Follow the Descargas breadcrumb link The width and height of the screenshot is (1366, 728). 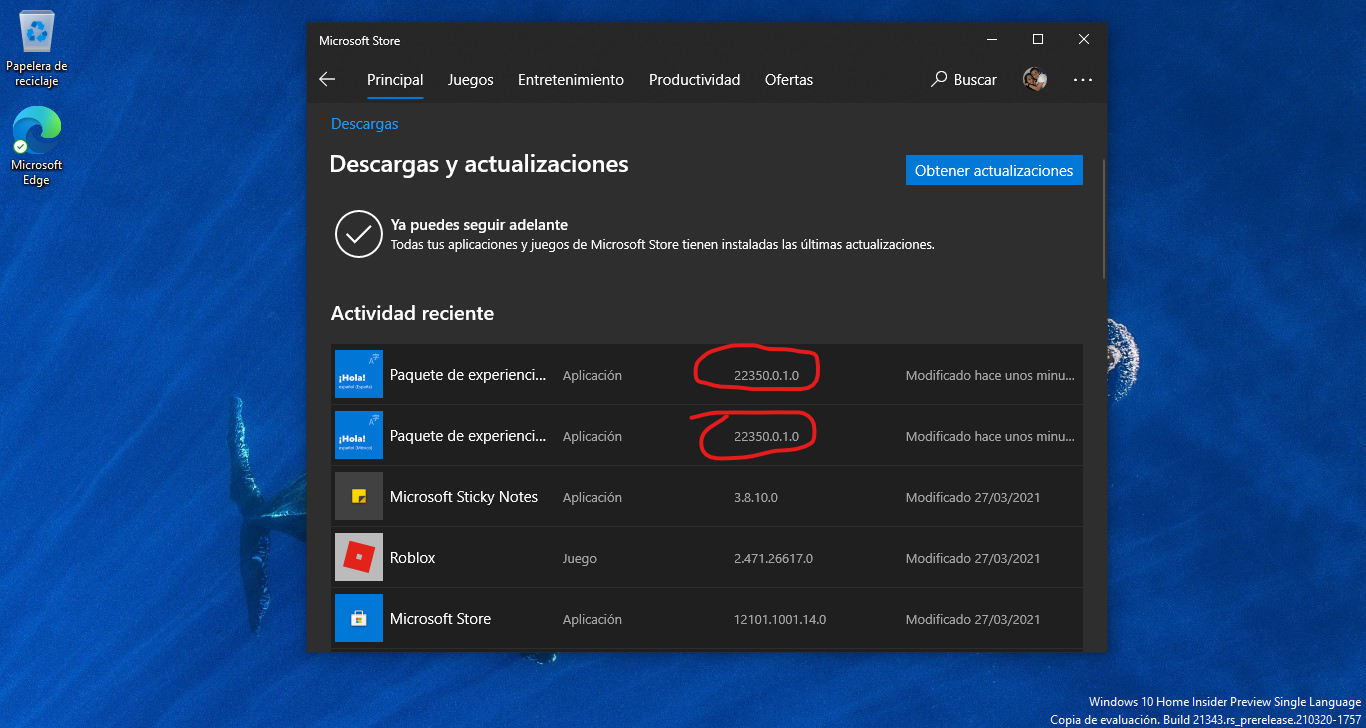tap(365, 124)
